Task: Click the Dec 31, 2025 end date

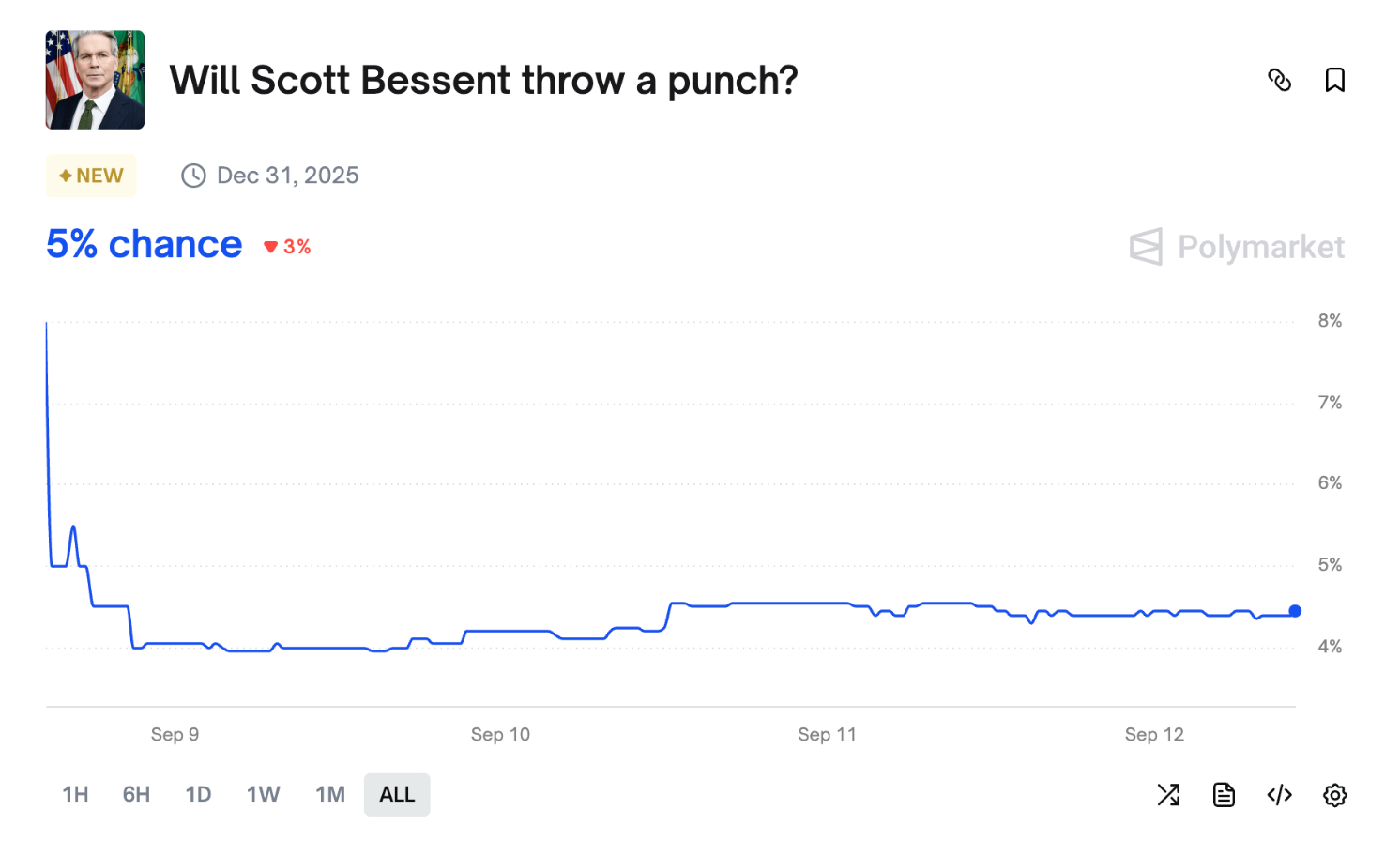Action: pyautogui.click(x=287, y=176)
